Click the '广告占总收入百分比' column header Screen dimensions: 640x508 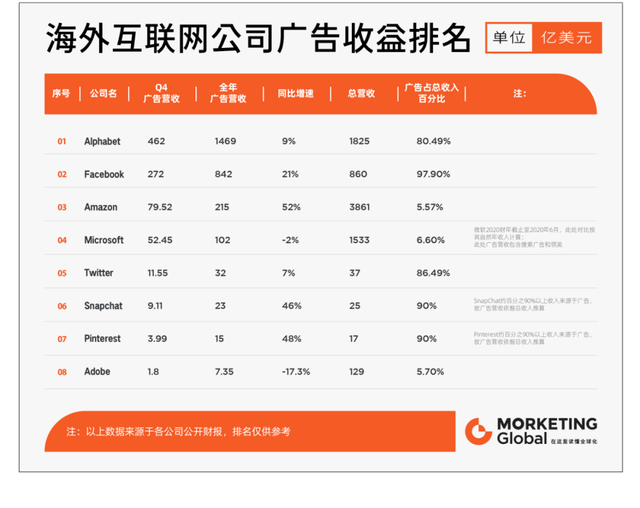[x=431, y=93]
